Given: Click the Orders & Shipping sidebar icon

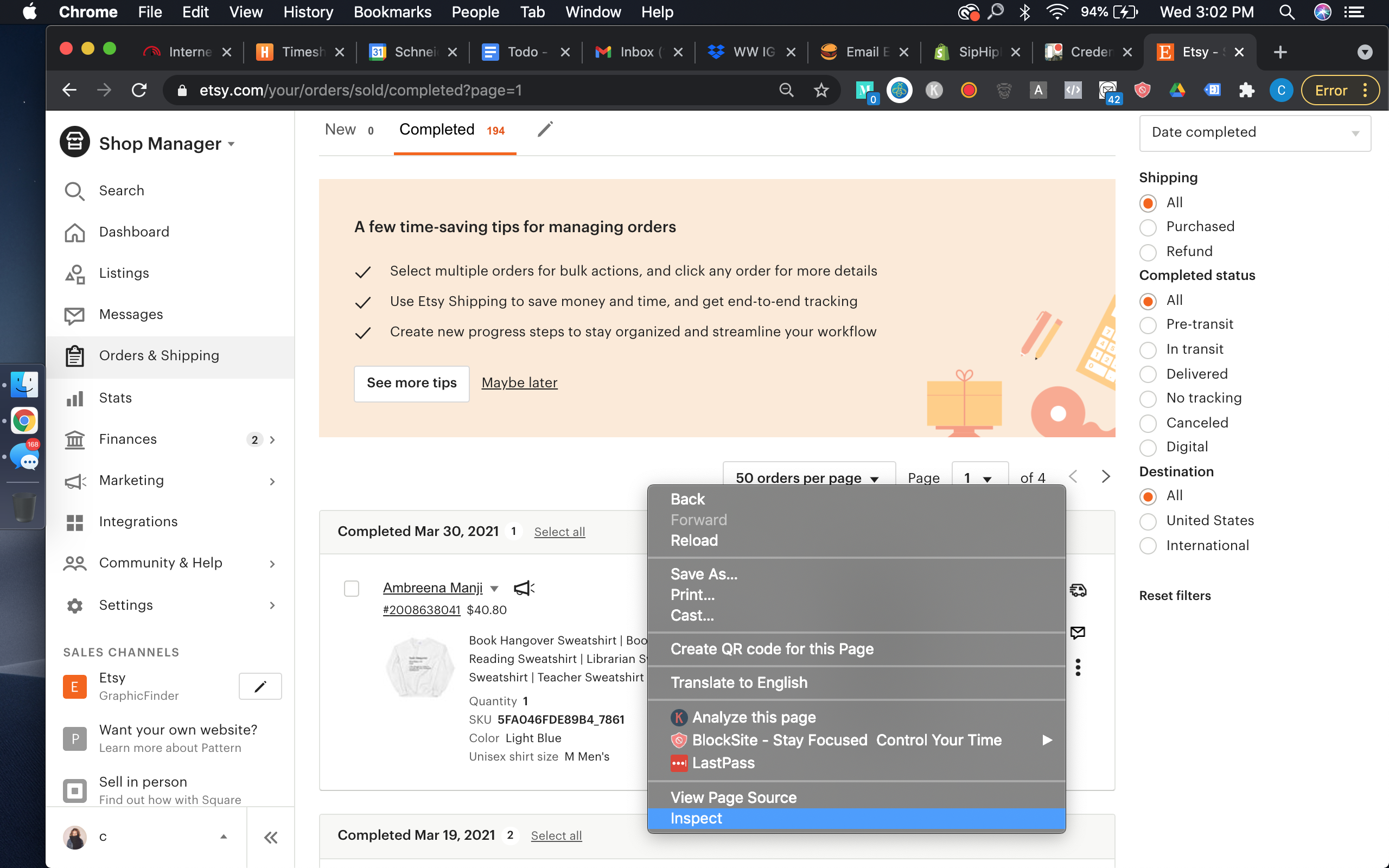Looking at the screenshot, I should 75,355.
